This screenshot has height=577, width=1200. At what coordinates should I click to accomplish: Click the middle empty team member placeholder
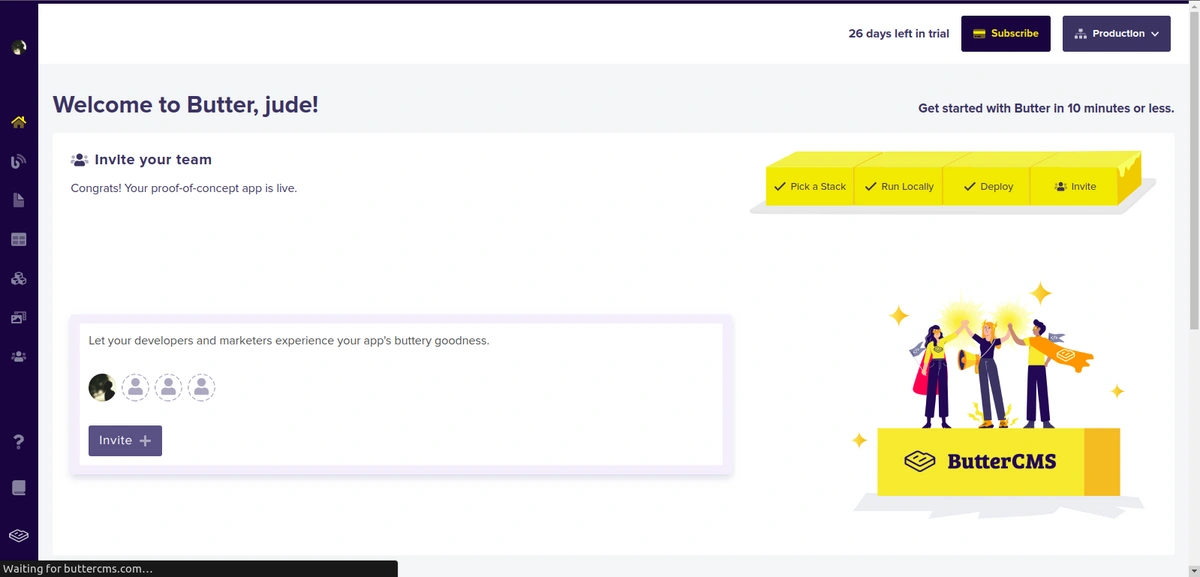coord(168,387)
